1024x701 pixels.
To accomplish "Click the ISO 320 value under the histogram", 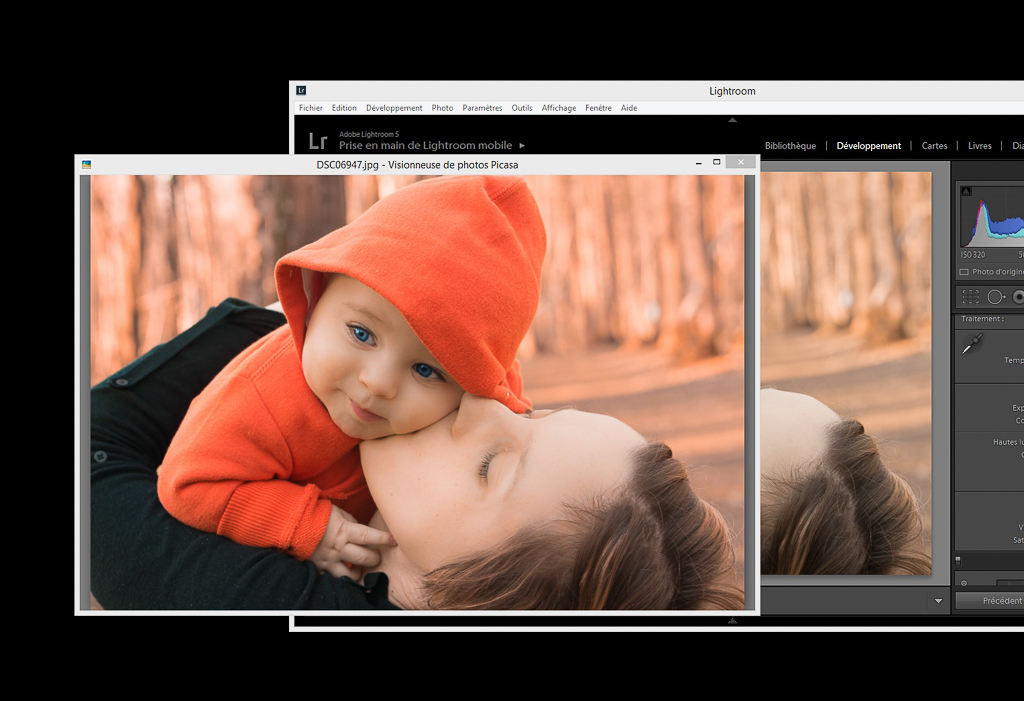I will click(973, 255).
